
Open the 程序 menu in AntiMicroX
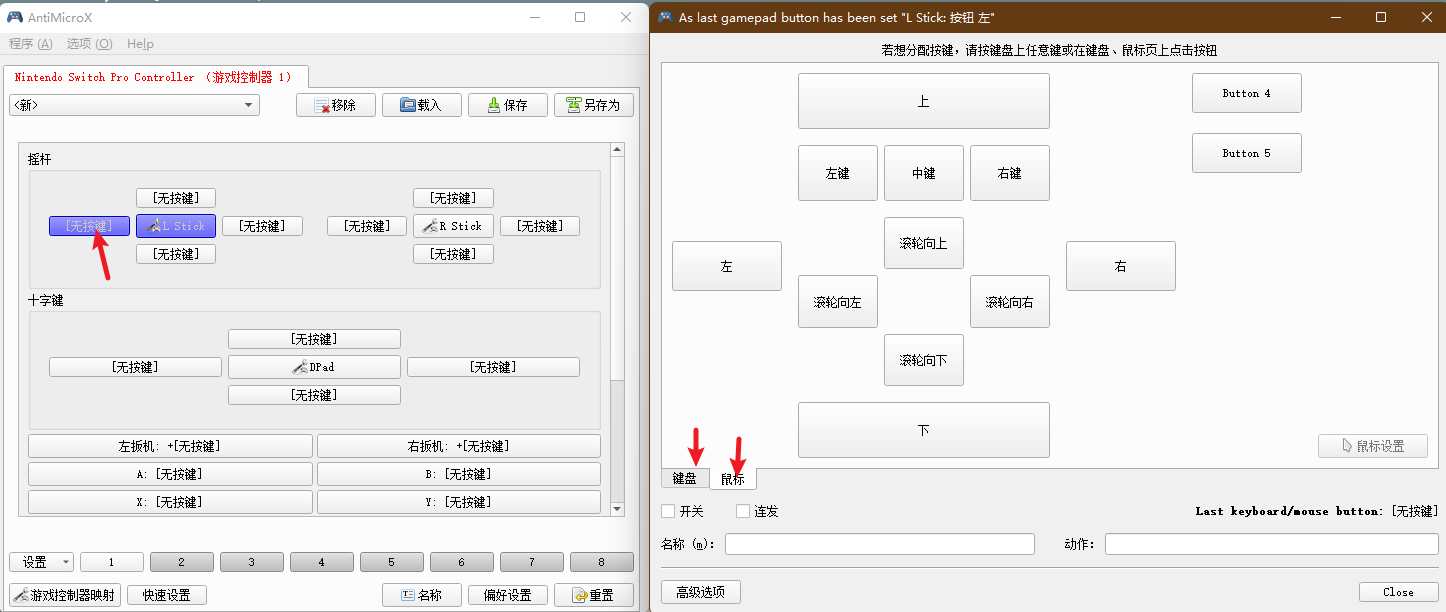pyautogui.click(x=31, y=44)
